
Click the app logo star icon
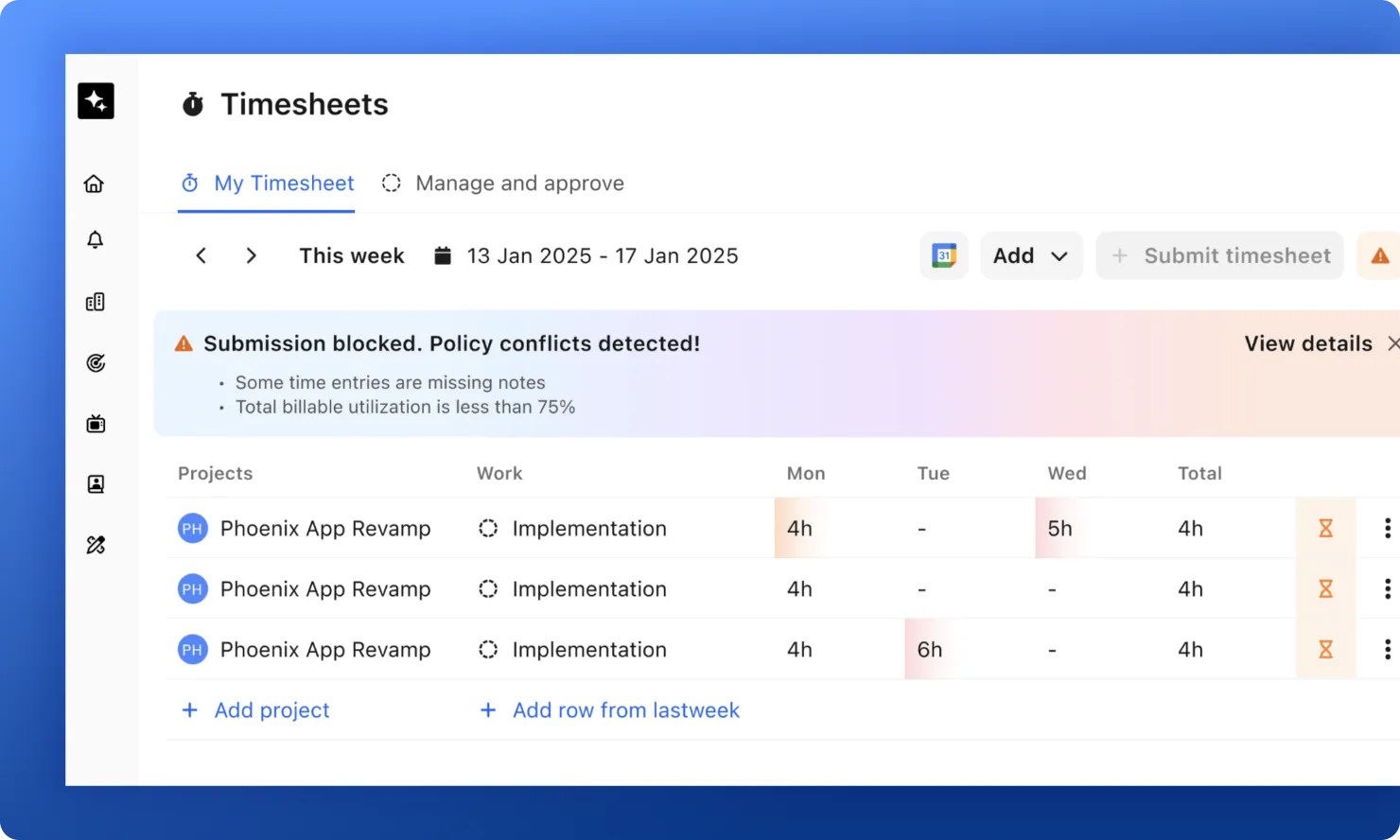[x=96, y=100]
